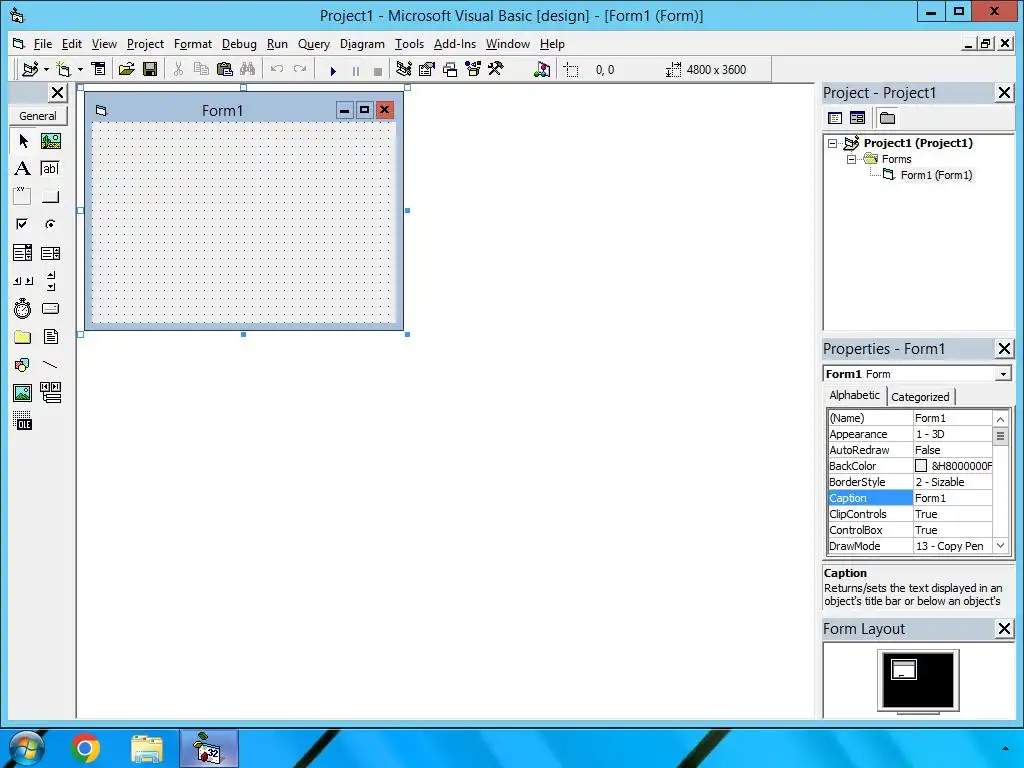Open Add Form dropdown arrow

click(x=80, y=69)
